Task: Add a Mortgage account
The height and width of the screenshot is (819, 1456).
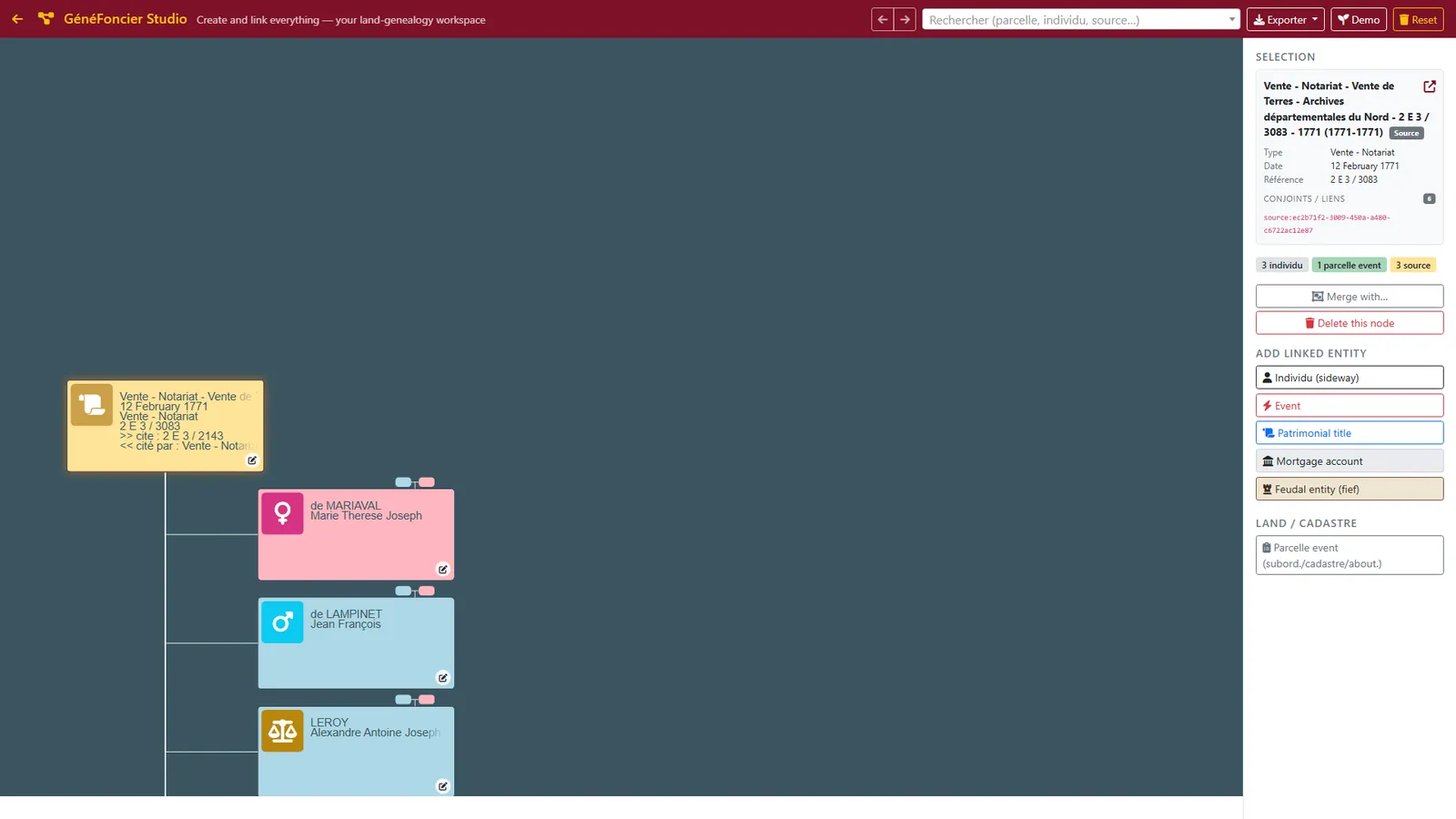Action: pyautogui.click(x=1350, y=461)
